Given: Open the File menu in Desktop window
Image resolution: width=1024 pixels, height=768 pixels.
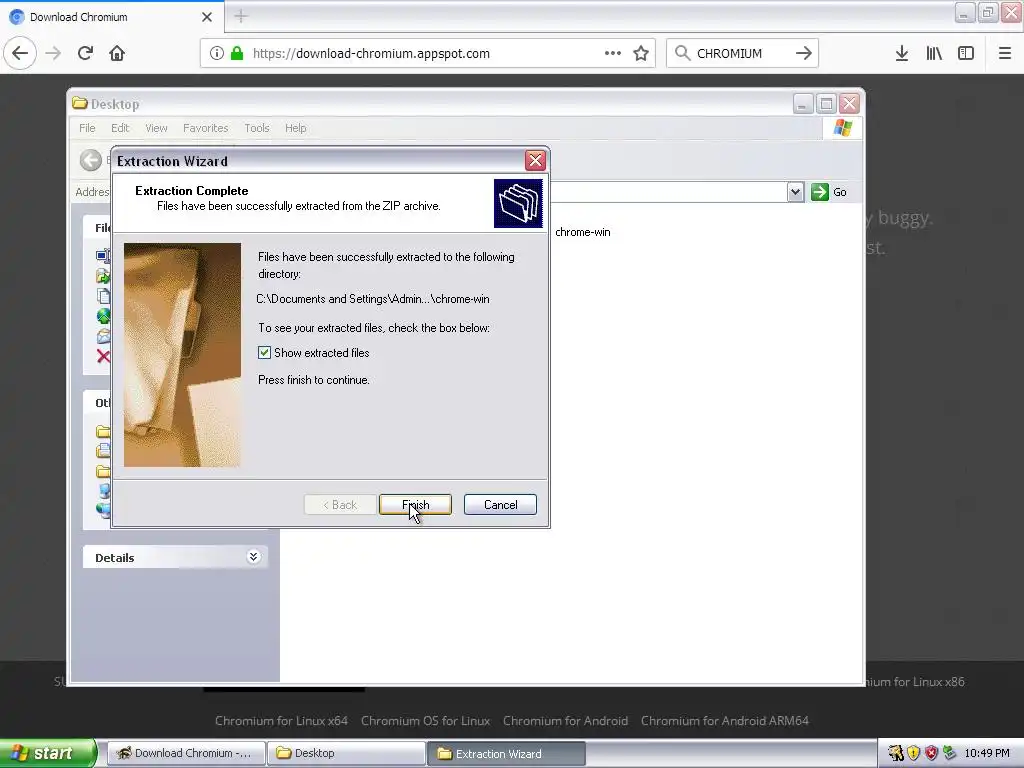Looking at the screenshot, I should (x=87, y=128).
